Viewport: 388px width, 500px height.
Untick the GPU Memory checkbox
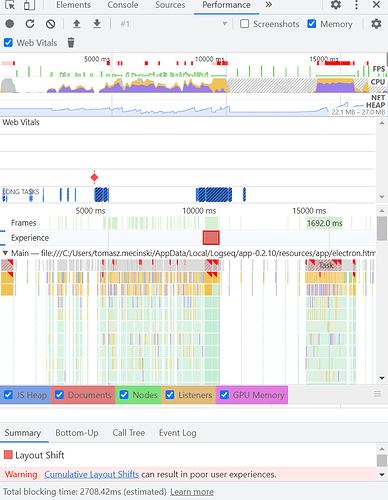224,395
